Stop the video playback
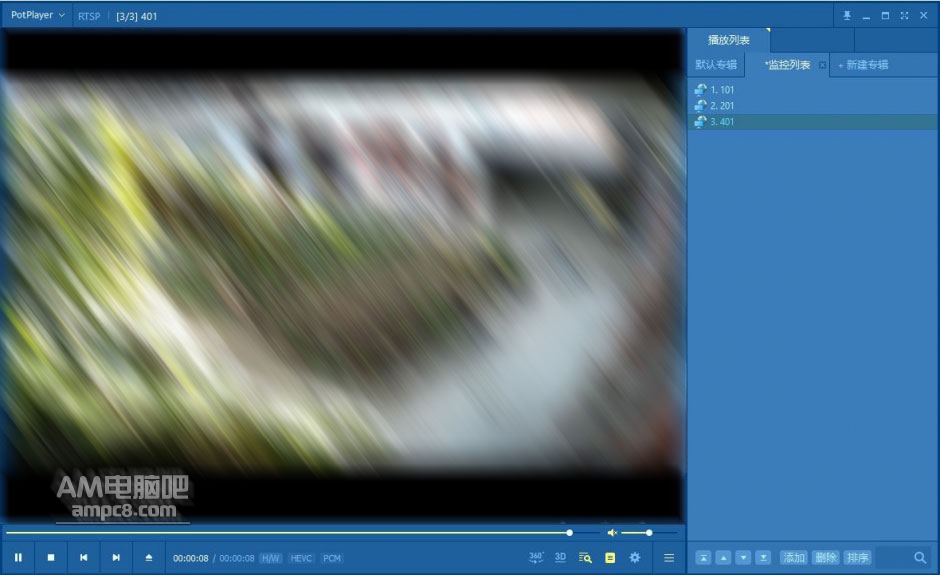This screenshot has height=575, width=940. click(51, 558)
